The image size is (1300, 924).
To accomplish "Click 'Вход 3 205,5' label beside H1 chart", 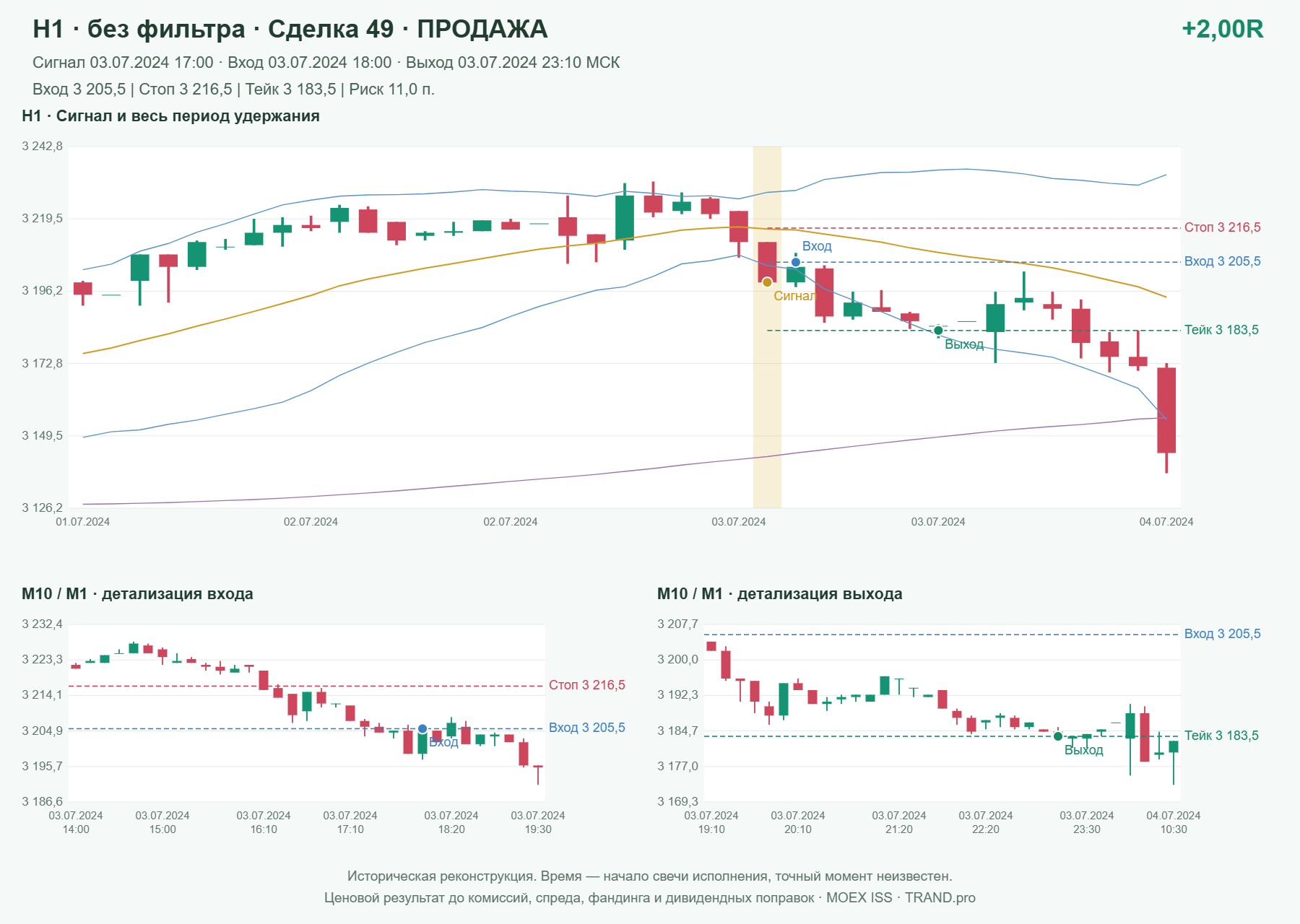I will click(1222, 261).
